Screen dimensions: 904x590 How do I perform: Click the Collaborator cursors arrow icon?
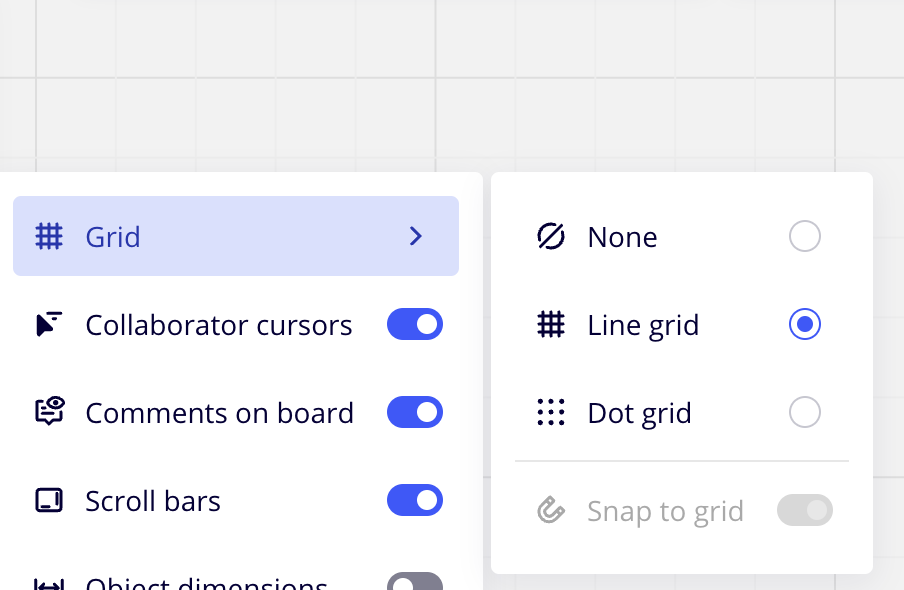pos(49,325)
